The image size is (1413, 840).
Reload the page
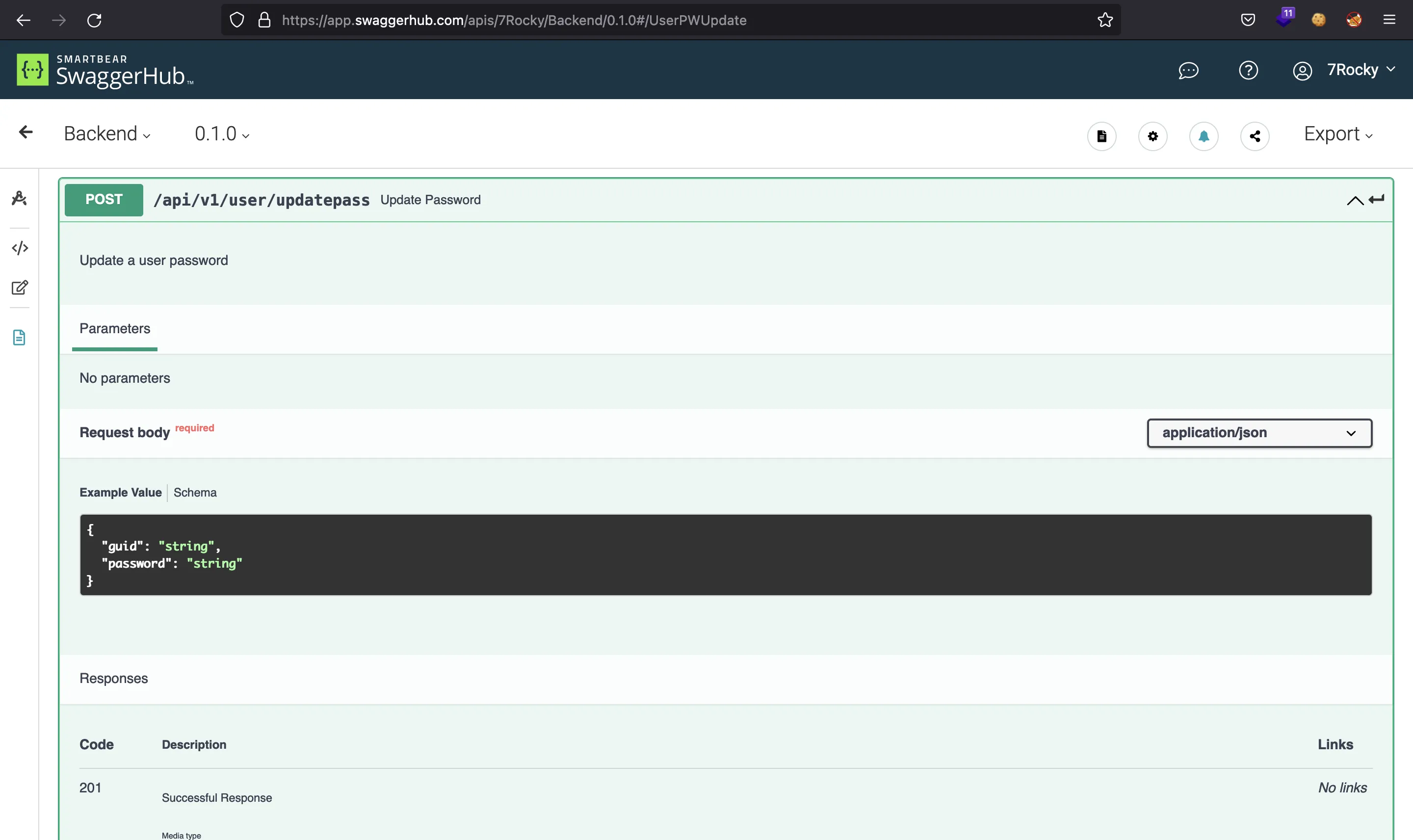click(94, 21)
